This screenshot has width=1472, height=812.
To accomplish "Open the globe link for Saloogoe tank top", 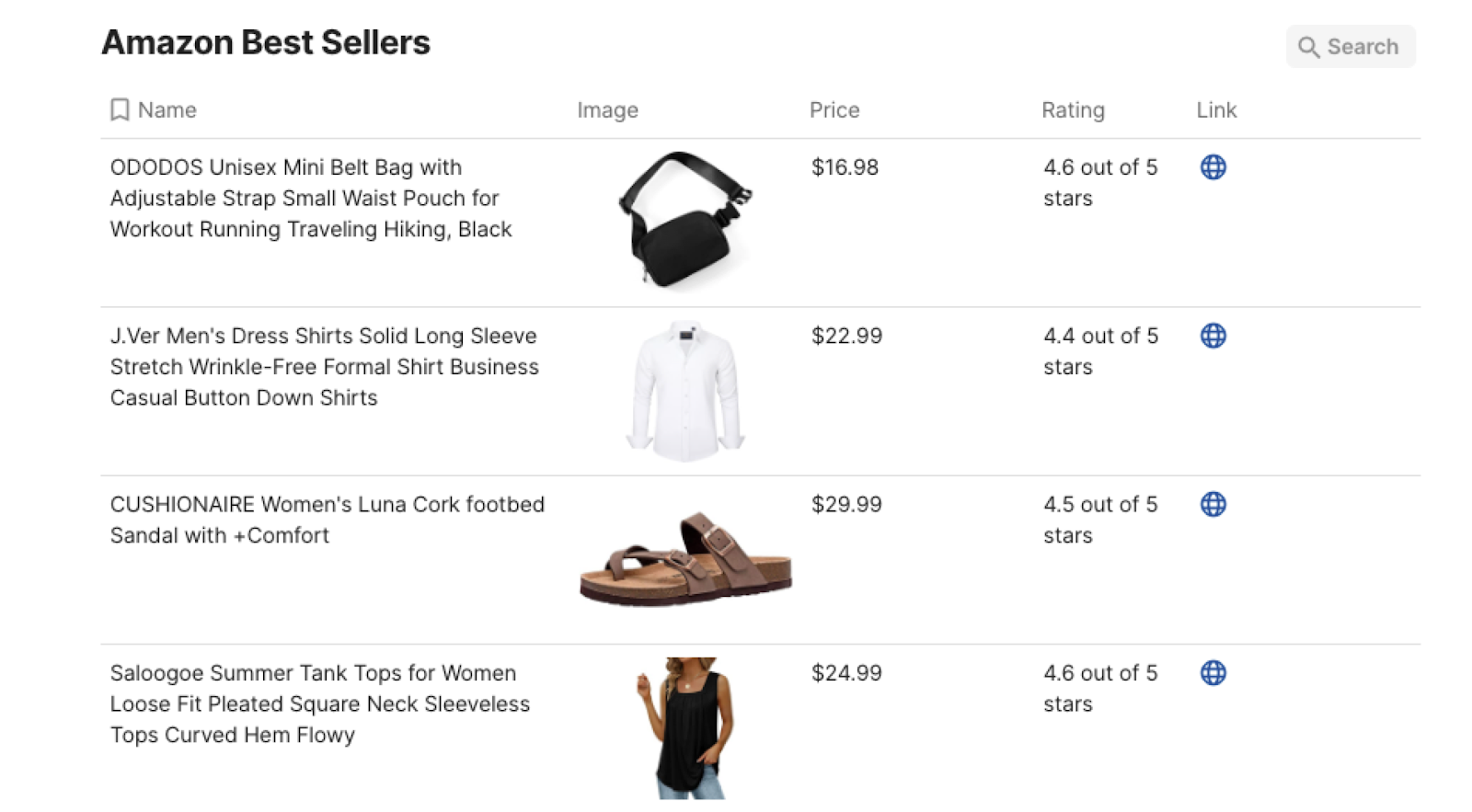I will point(1213,673).
